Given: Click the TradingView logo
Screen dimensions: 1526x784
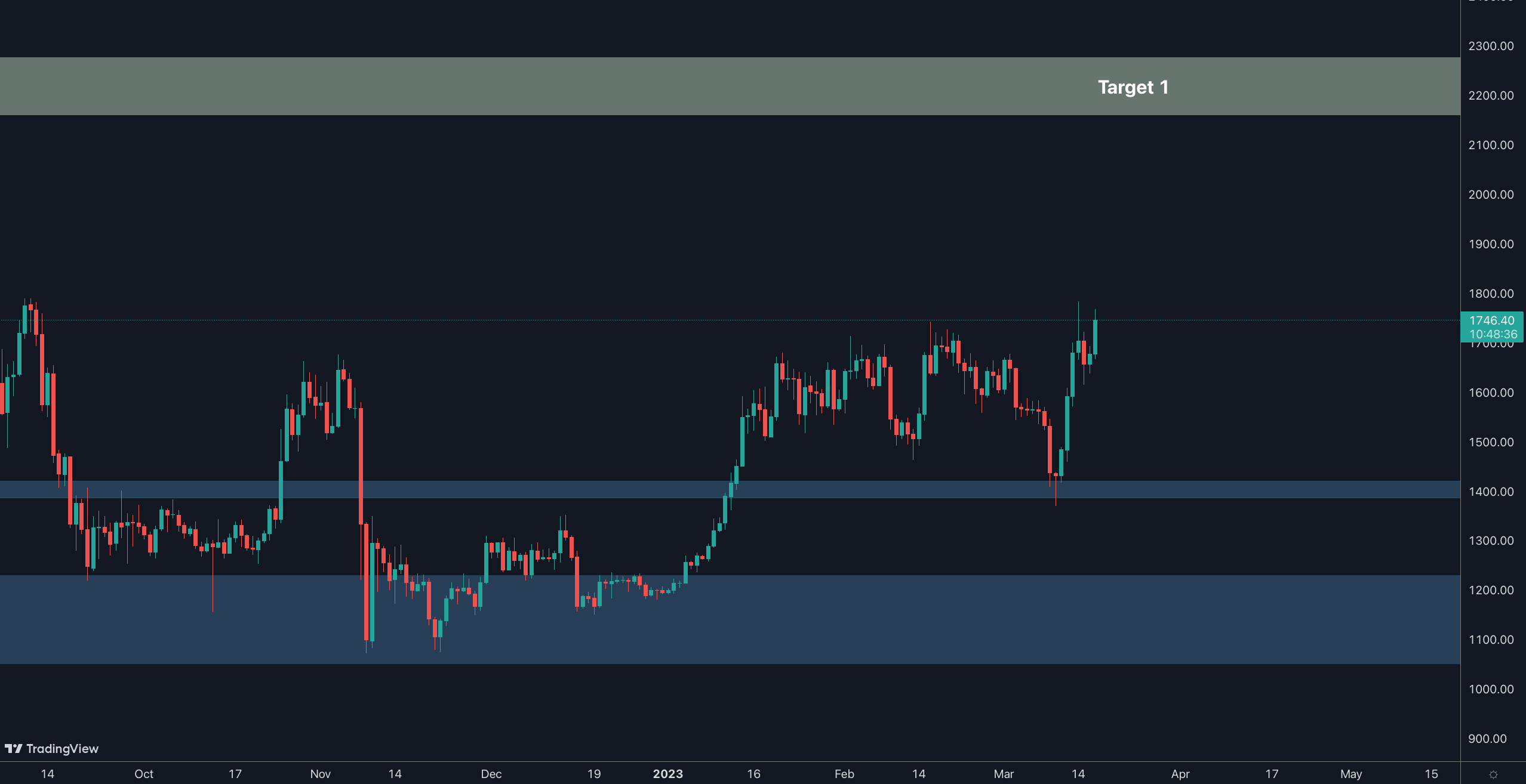Looking at the screenshot, I should coord(51,748).
